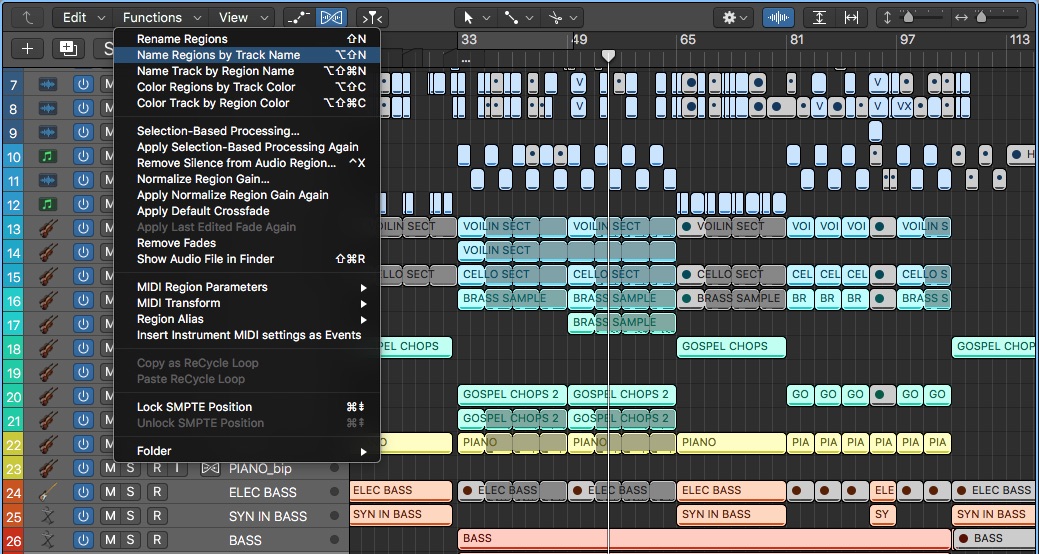
Task: Solo the SYN IN BASS track
Action: tap(131, 516)
